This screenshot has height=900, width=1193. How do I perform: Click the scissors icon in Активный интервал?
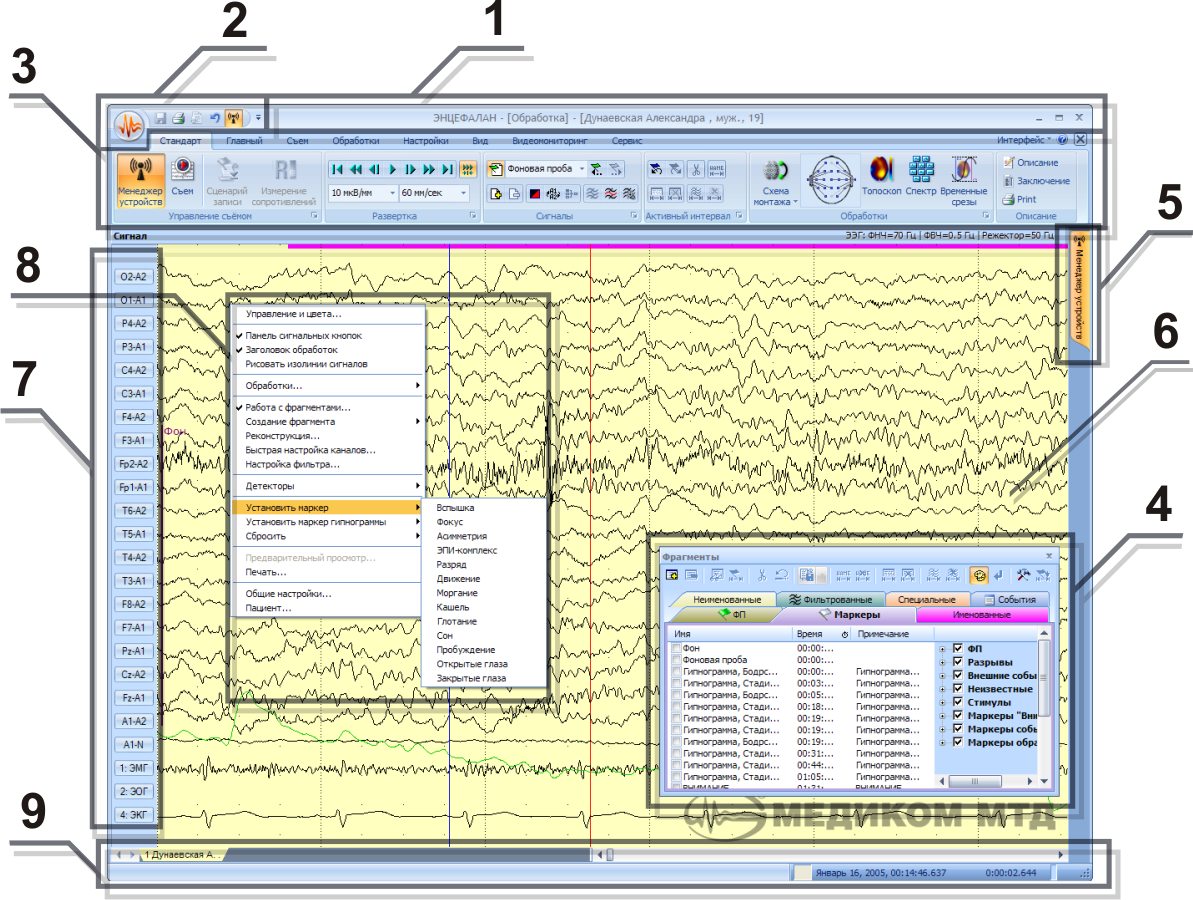695,170
